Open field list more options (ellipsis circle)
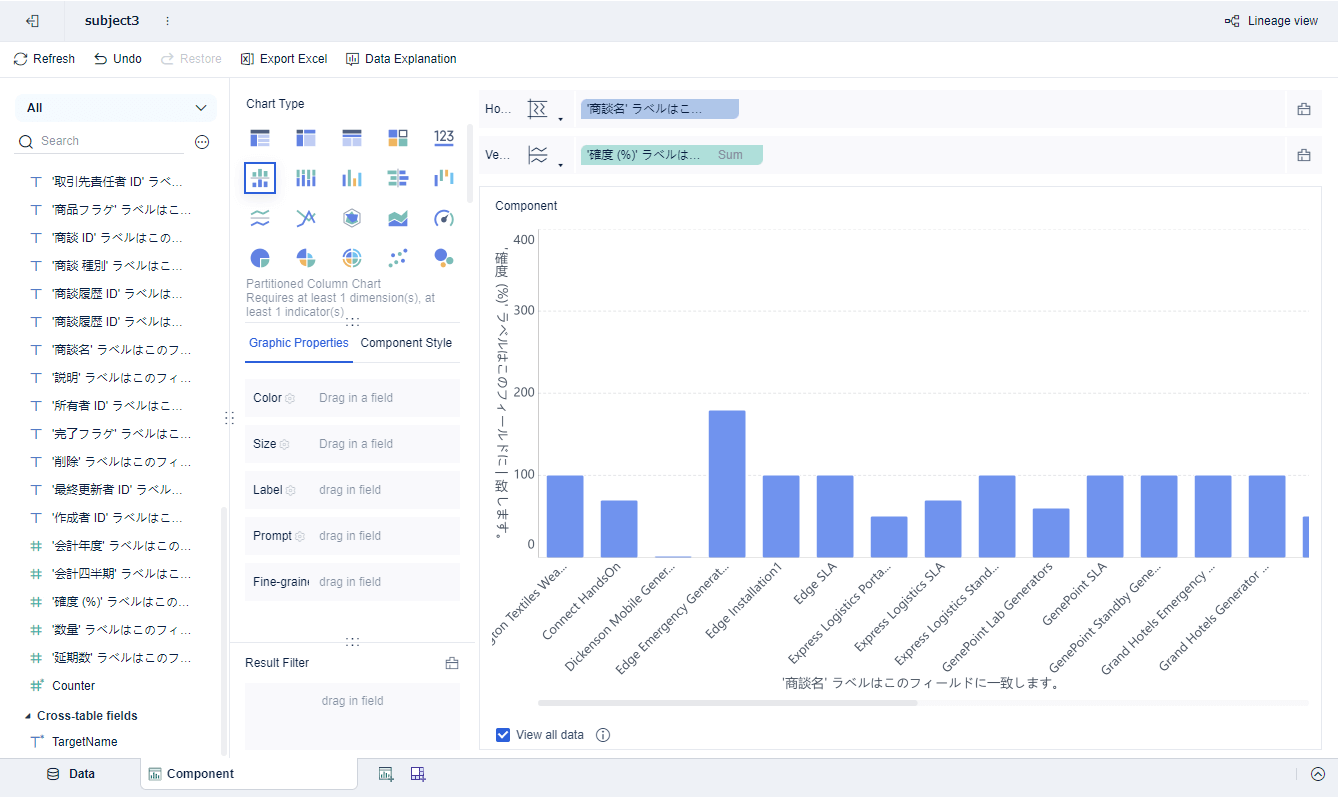Viewport: 1338px width, 797px height. click(202, 142)
